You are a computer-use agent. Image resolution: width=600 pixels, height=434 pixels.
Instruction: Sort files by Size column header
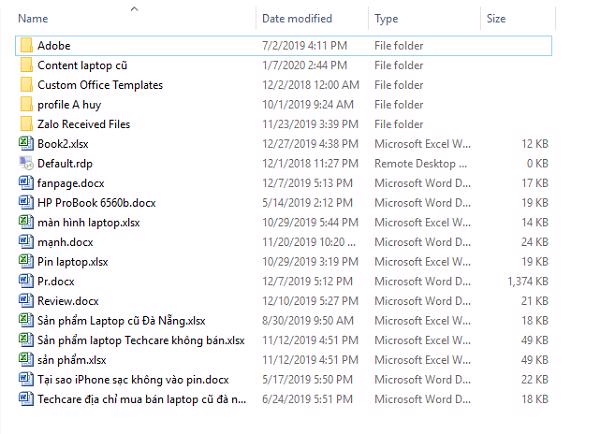tap(496, 19)
